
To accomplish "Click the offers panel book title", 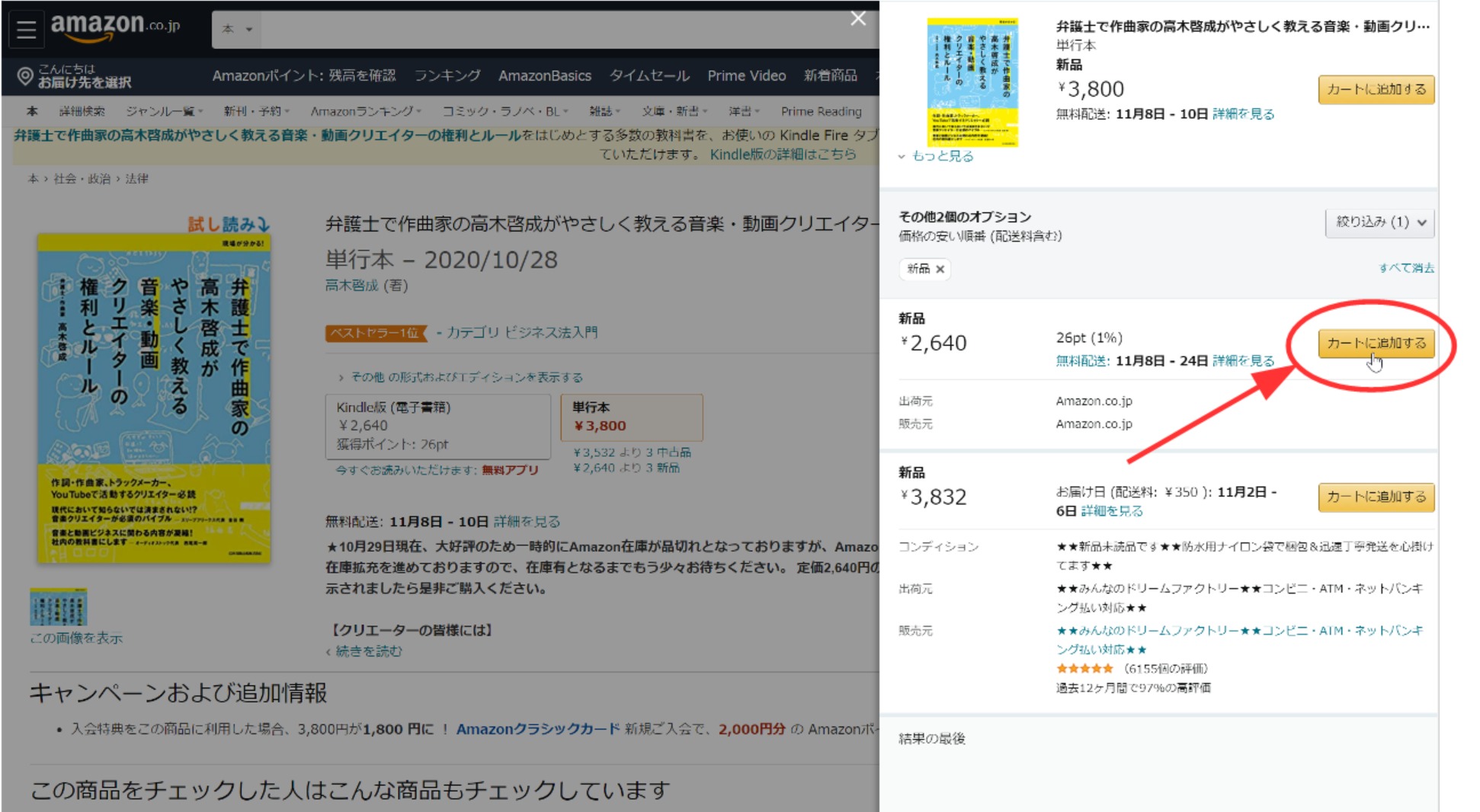I will tap(1242, 27).
